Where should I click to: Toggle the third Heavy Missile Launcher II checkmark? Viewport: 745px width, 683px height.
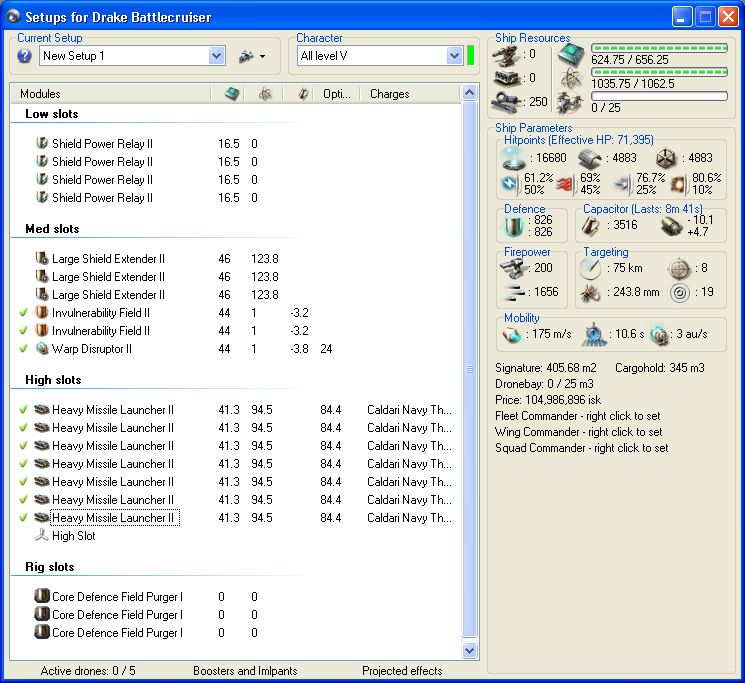pos(23,446)
